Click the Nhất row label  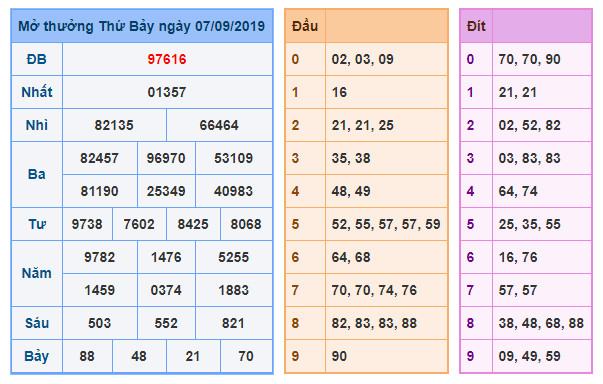tap(37, 92)
